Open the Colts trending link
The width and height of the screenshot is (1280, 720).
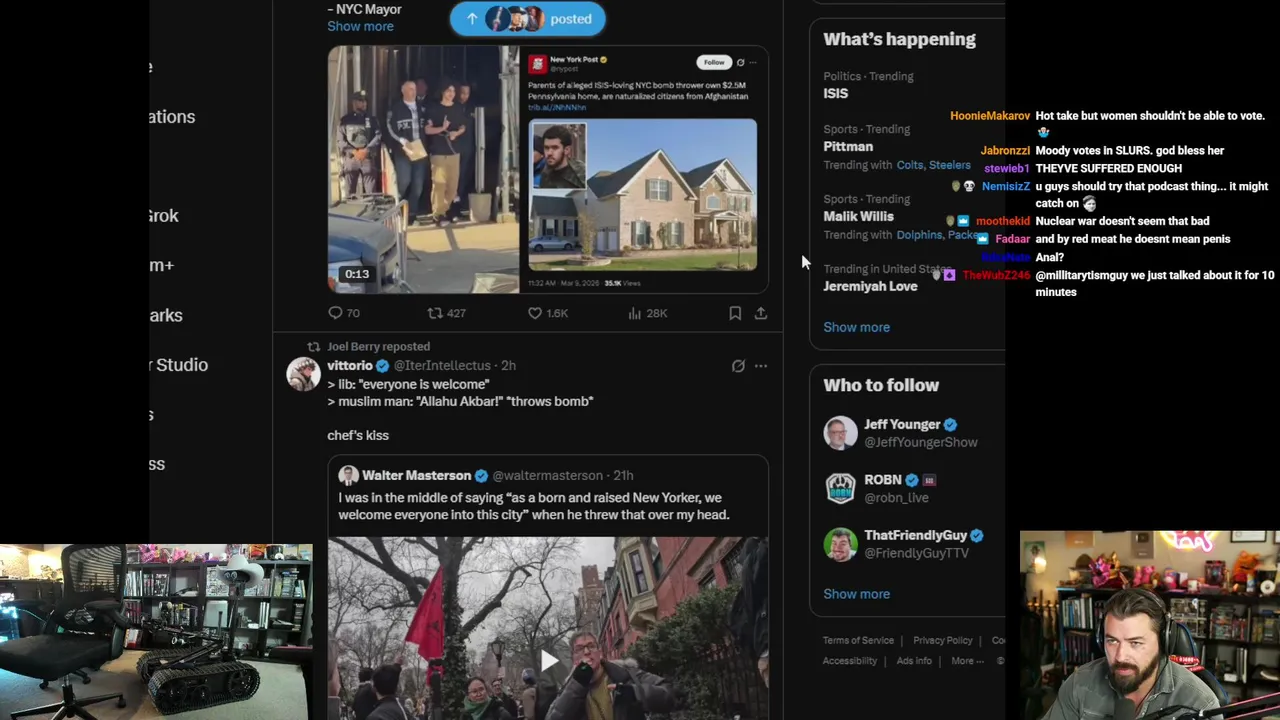click(x=910, y=165)
